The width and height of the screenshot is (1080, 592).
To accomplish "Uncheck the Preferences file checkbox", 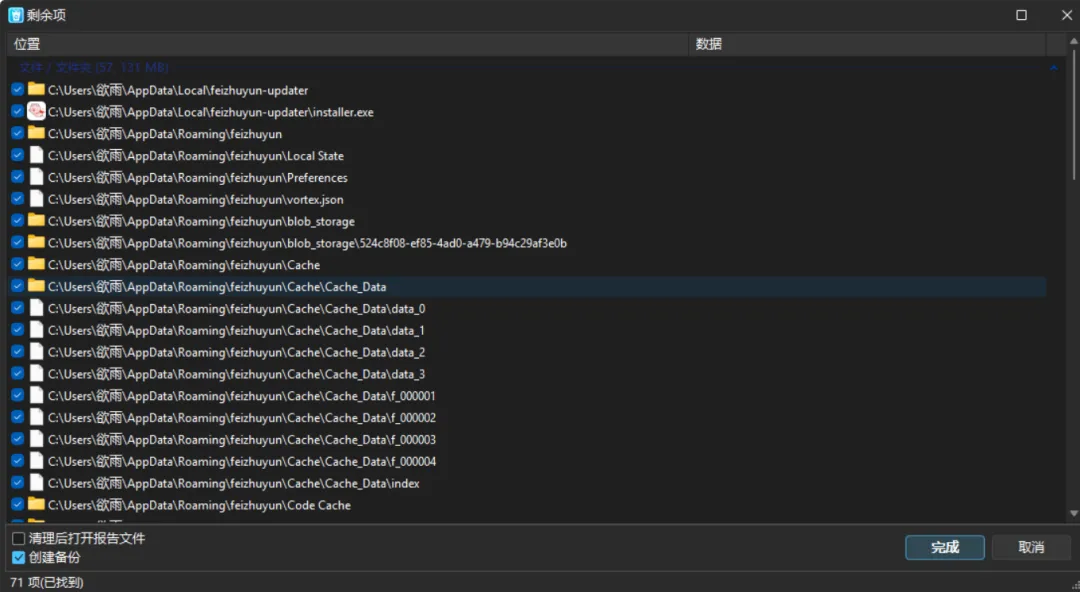I will click(17, 178).
